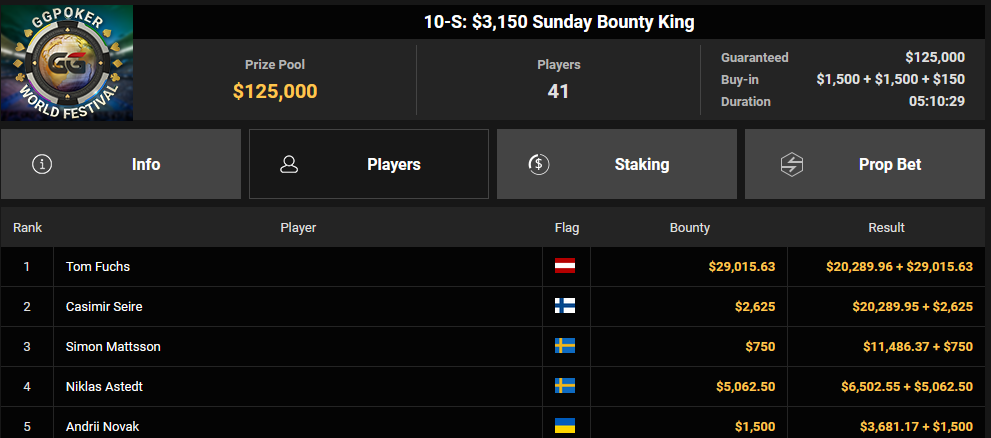Click Niklas Astedt's Swedish flag icon
This screenshot has height=438, width=991.
565,386
